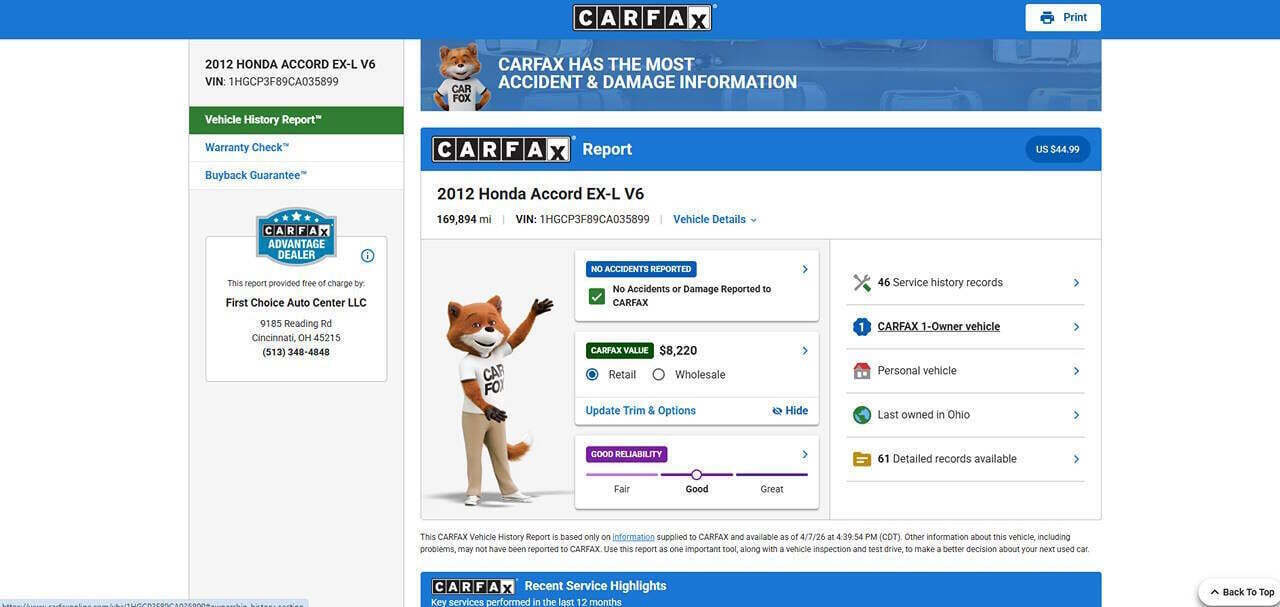Click the blue 1-Owner badge icon

point(861,327)
